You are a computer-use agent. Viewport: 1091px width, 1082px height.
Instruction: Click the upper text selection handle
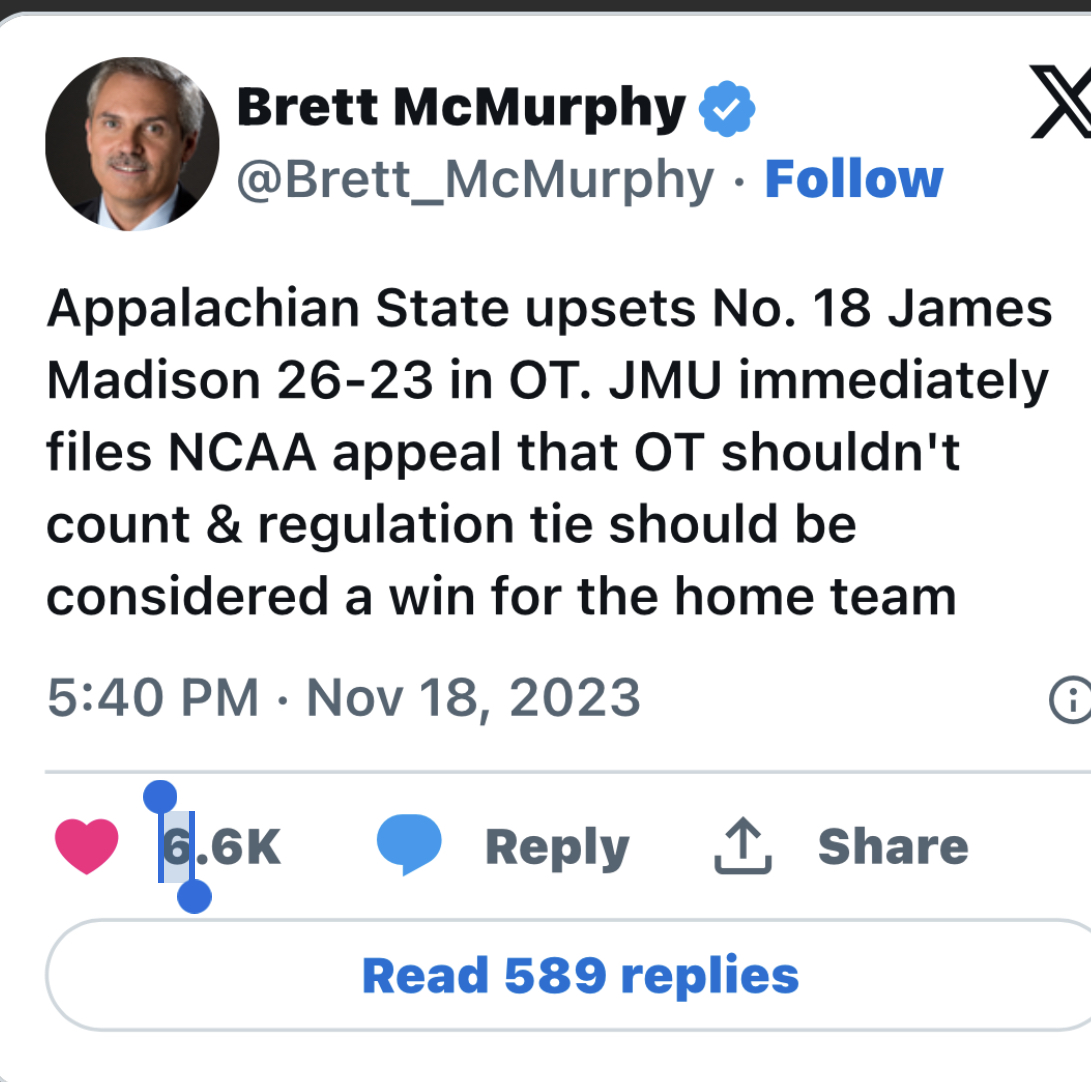(160, 797)
